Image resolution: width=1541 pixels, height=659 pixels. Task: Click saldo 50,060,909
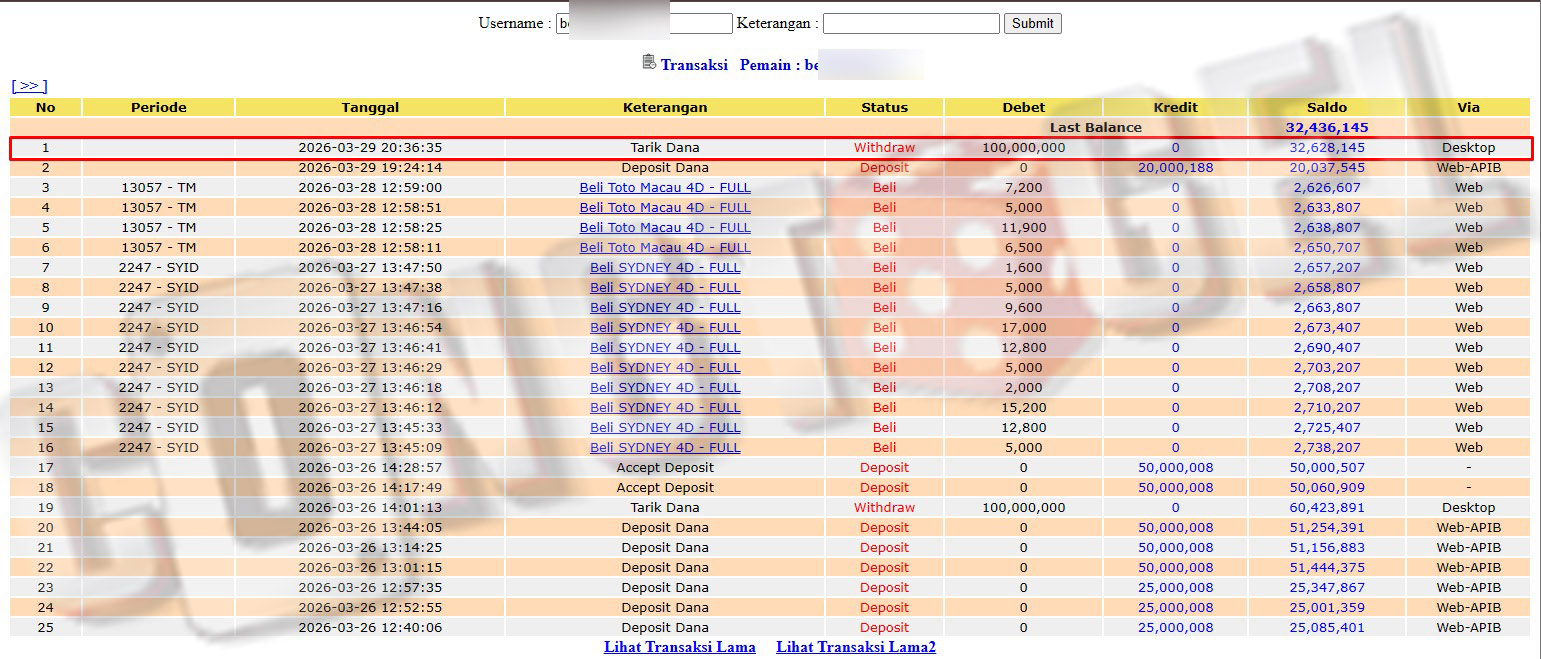[1327, 487]
